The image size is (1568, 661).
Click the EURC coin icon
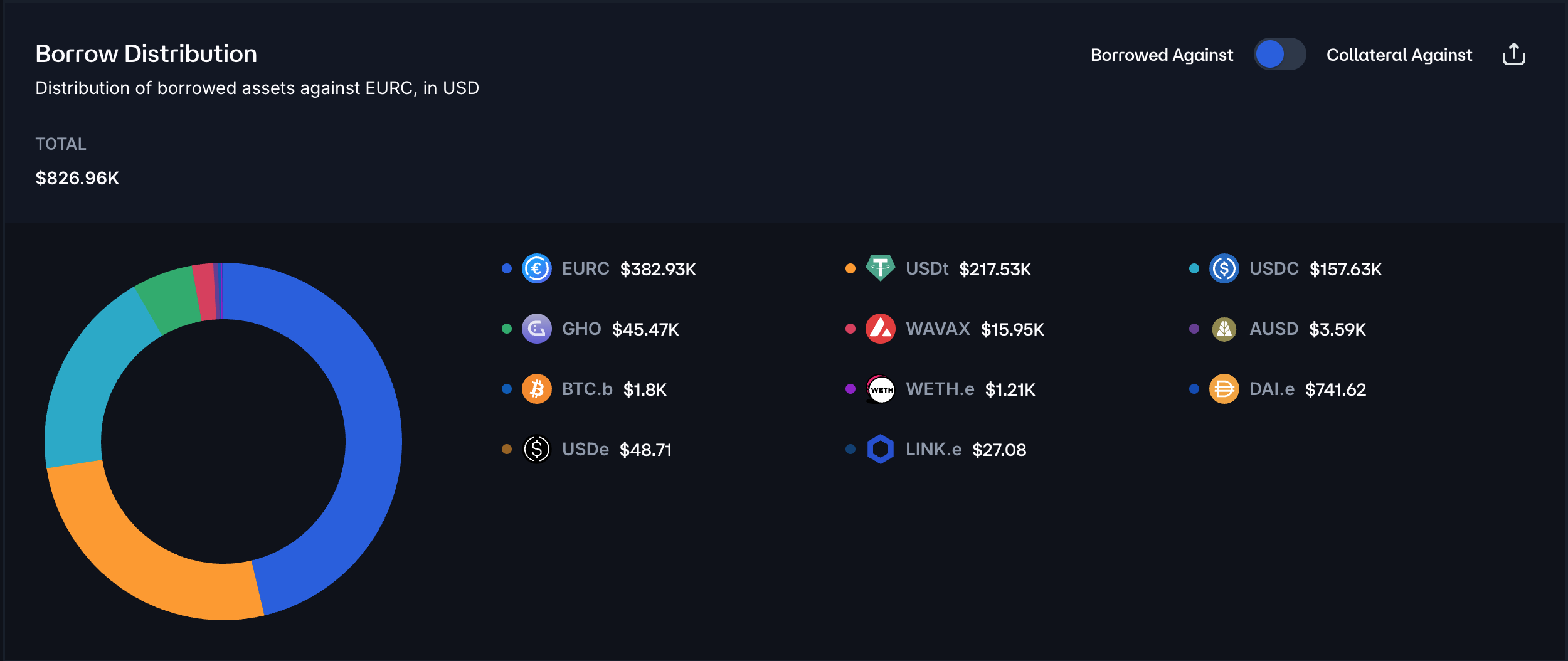click(536, 269)
